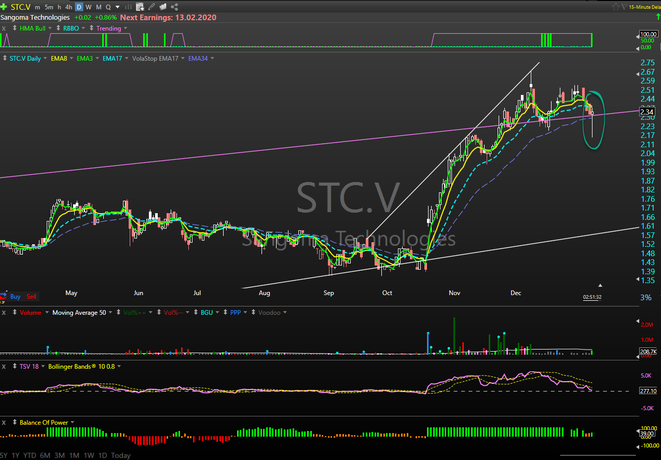Select the Daily 'D' timeframe
661x460 pixels.
(x=79, y=7)
